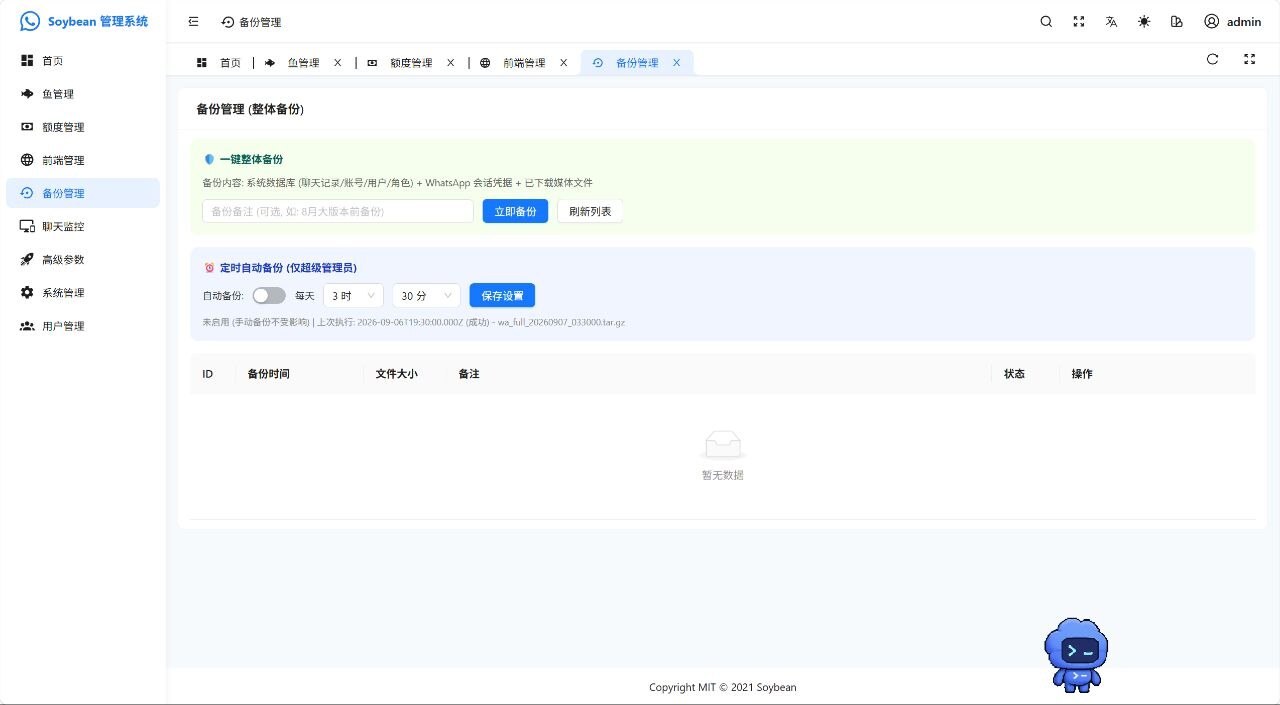Click the 备份时间 column header

[269, 374]
